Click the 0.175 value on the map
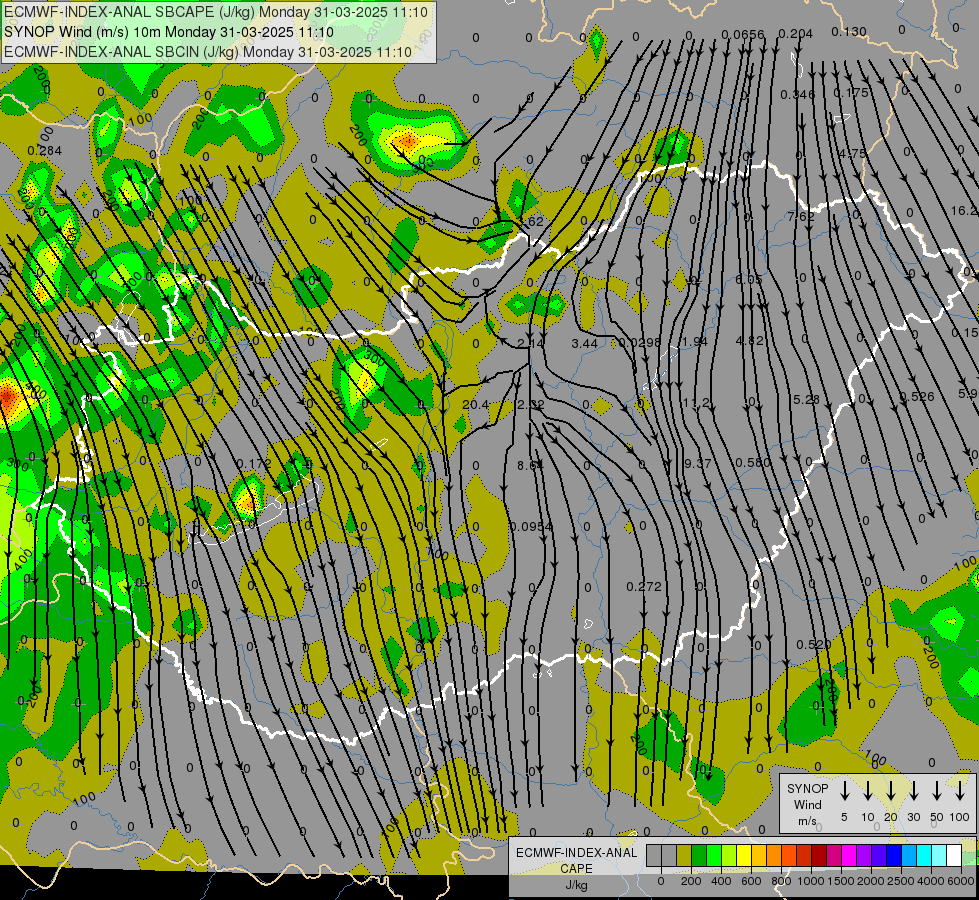Viewport: 979px width, 900px height. point(851,92)
